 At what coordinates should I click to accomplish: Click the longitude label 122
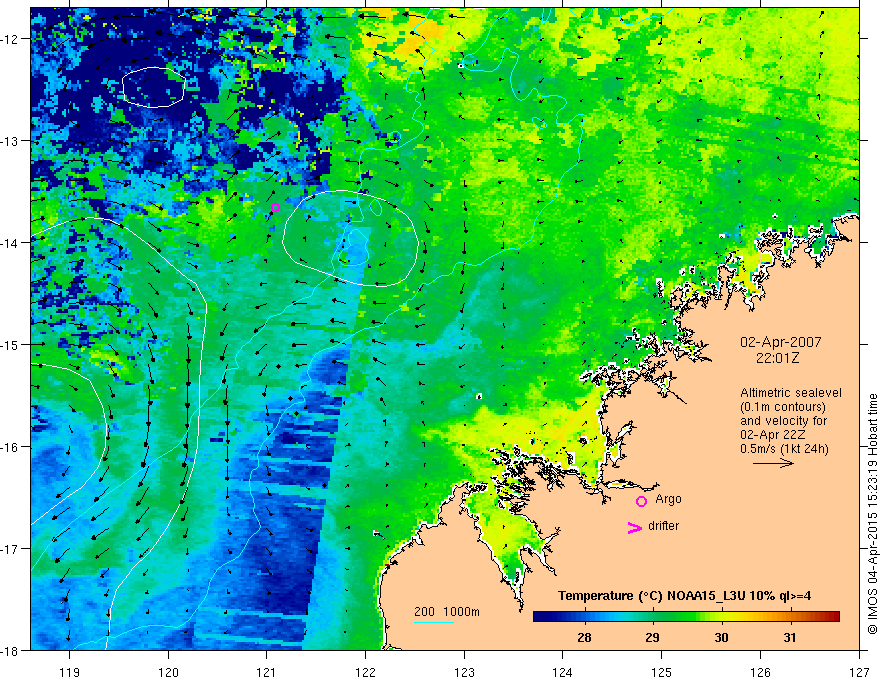pyautogui.click(x=365, y=672)
